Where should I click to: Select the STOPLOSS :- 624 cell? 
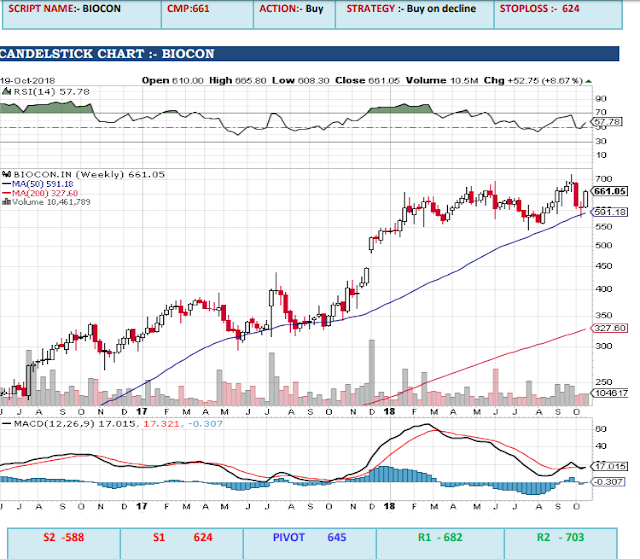pos(558,15)
